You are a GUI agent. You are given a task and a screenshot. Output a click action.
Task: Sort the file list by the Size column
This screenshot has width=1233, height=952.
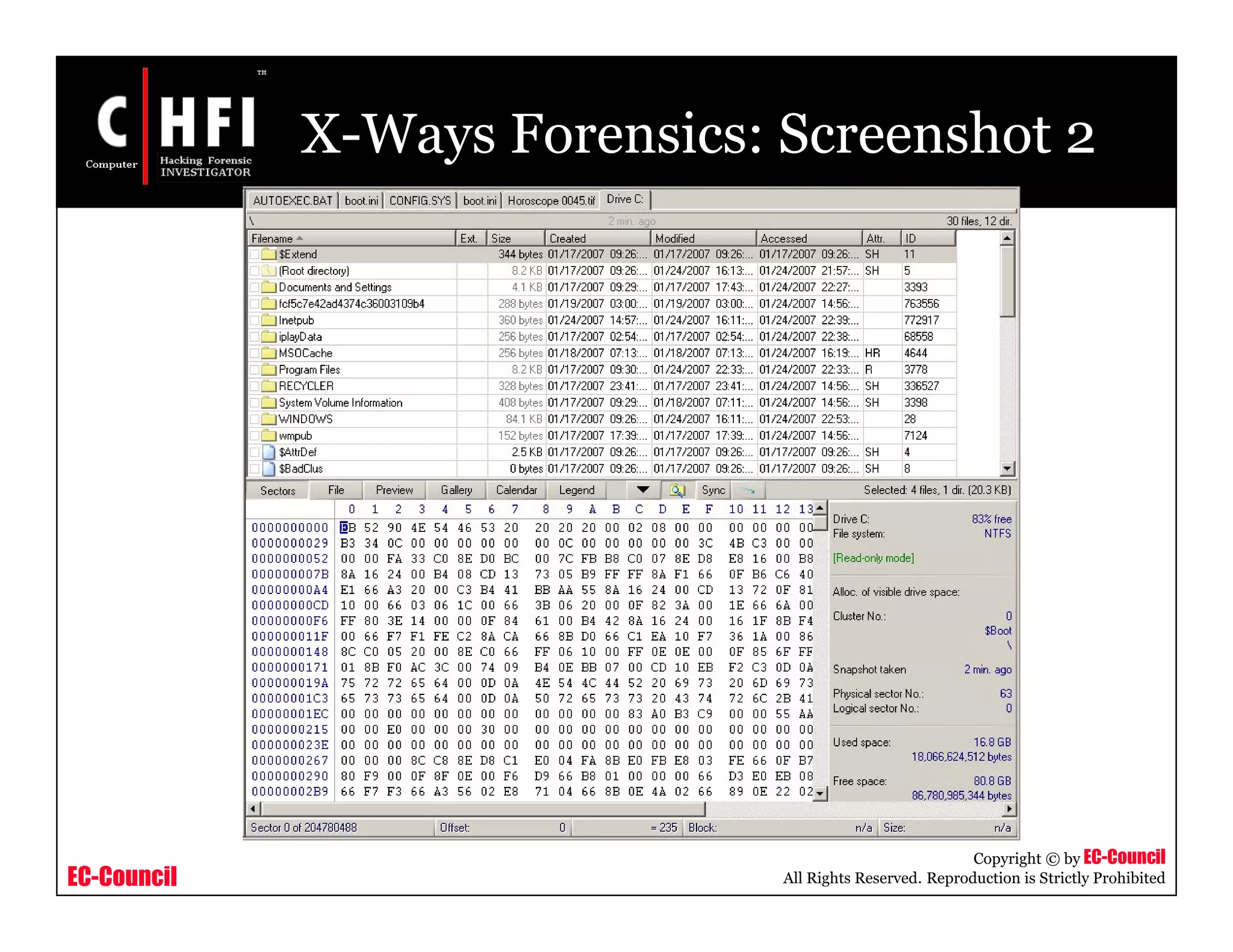point(515,238)
